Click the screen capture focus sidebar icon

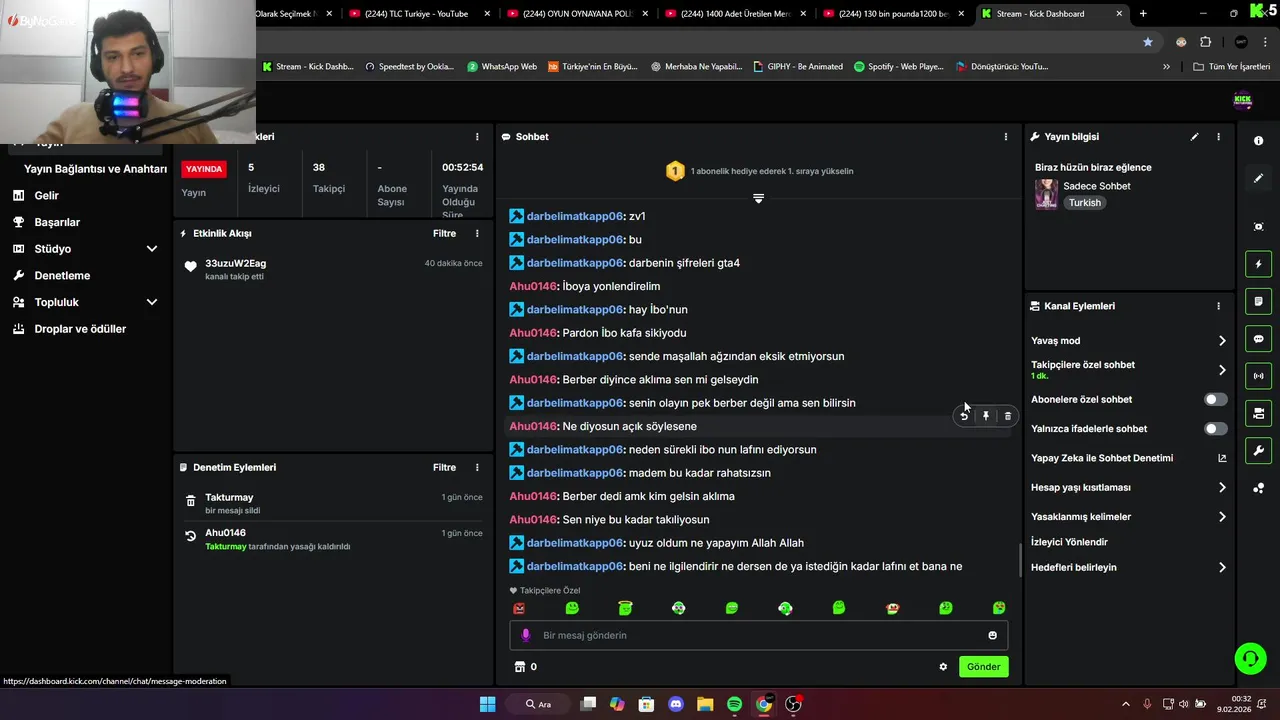tap(1258, 227)
